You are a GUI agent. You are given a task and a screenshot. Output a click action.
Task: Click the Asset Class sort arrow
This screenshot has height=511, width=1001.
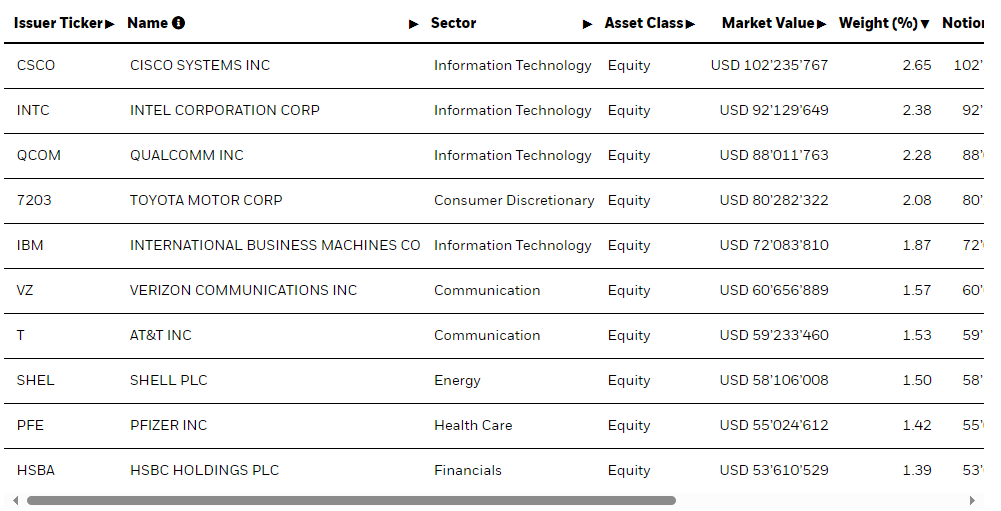(690, 24)
